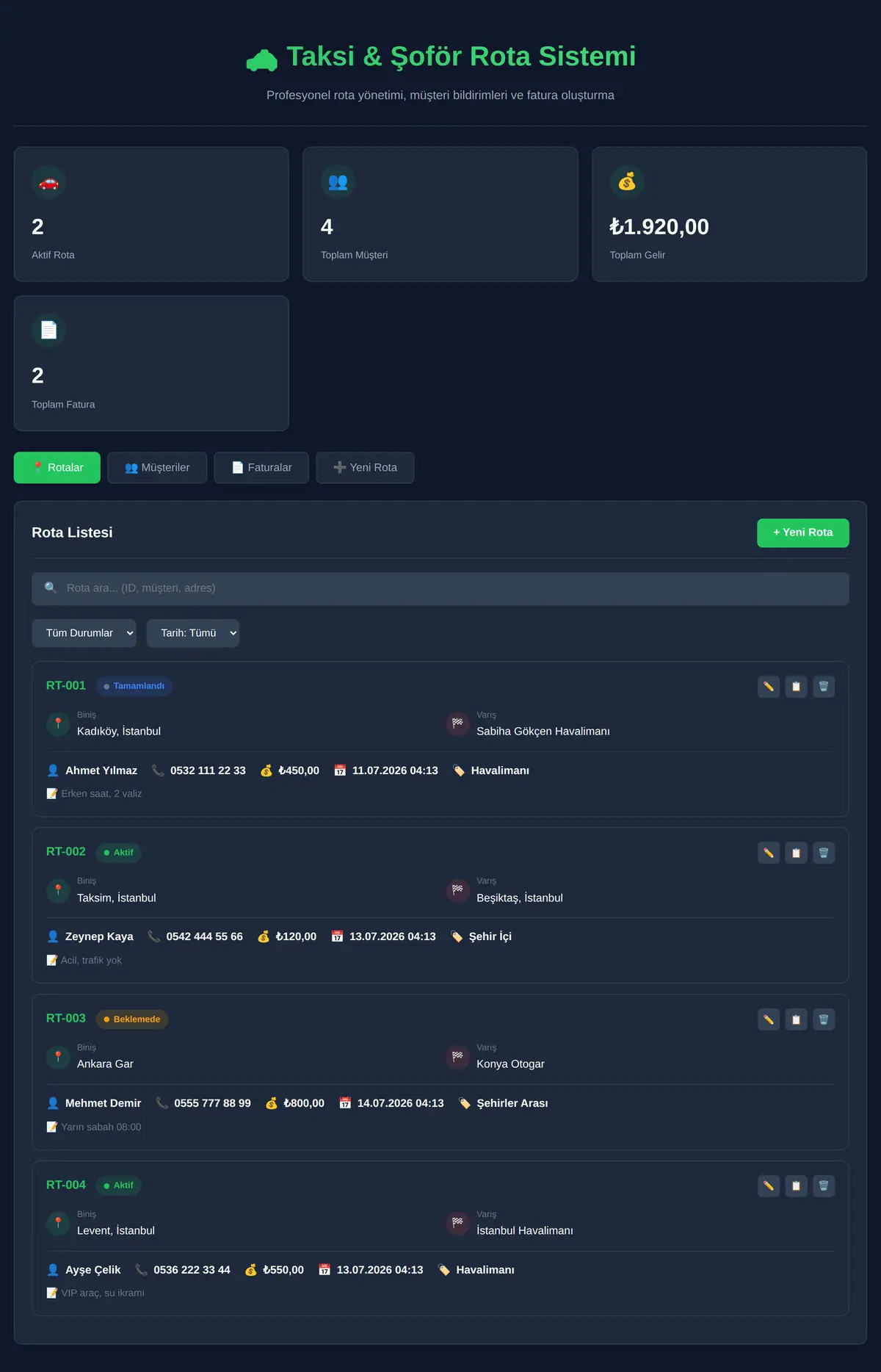The width and height of the screenshot is (881, 1372).
Task: Switch to the Rotalar tab
Action: coord(57,468)
